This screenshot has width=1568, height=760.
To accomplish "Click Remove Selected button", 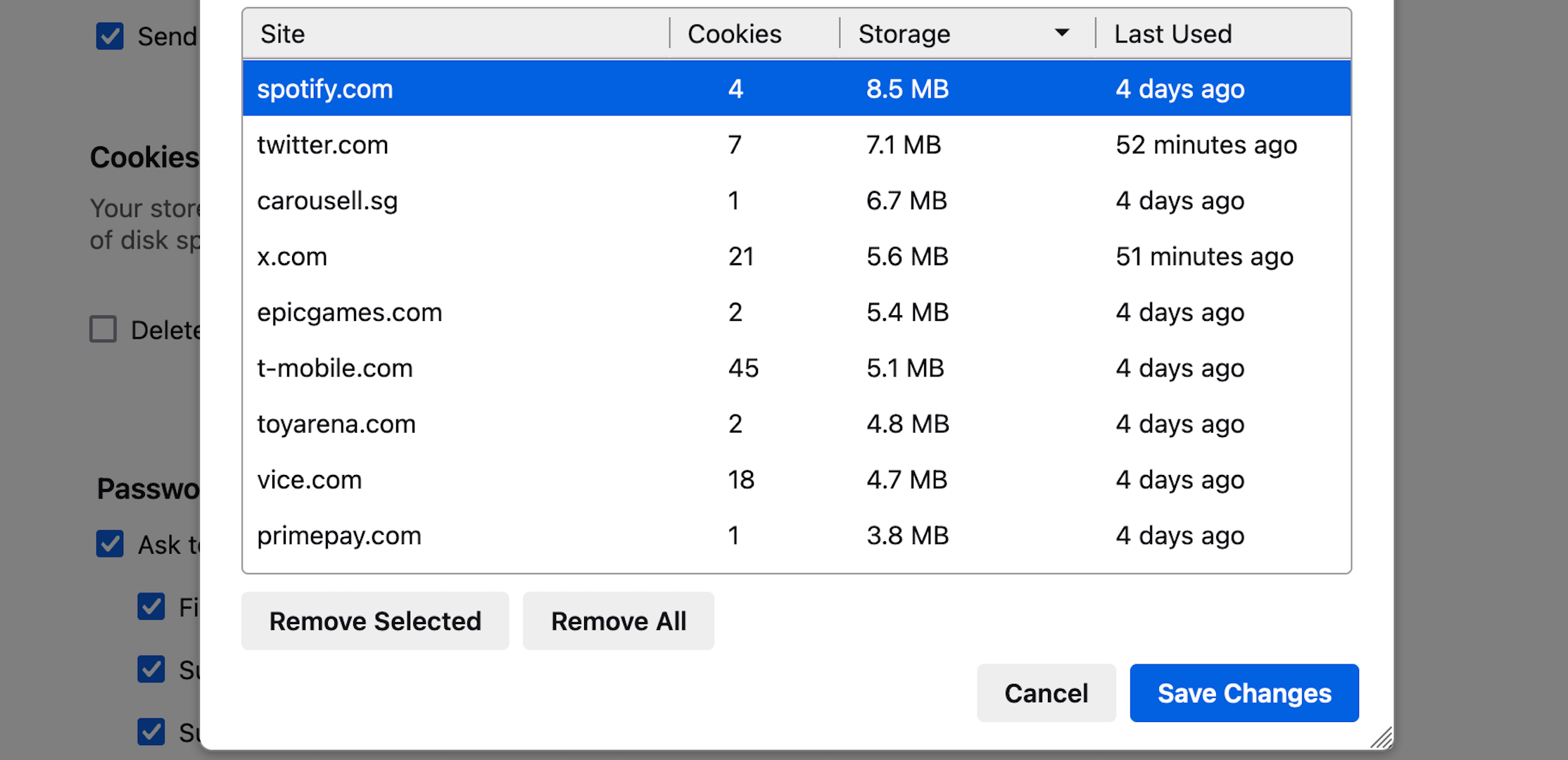I will 374,621.
